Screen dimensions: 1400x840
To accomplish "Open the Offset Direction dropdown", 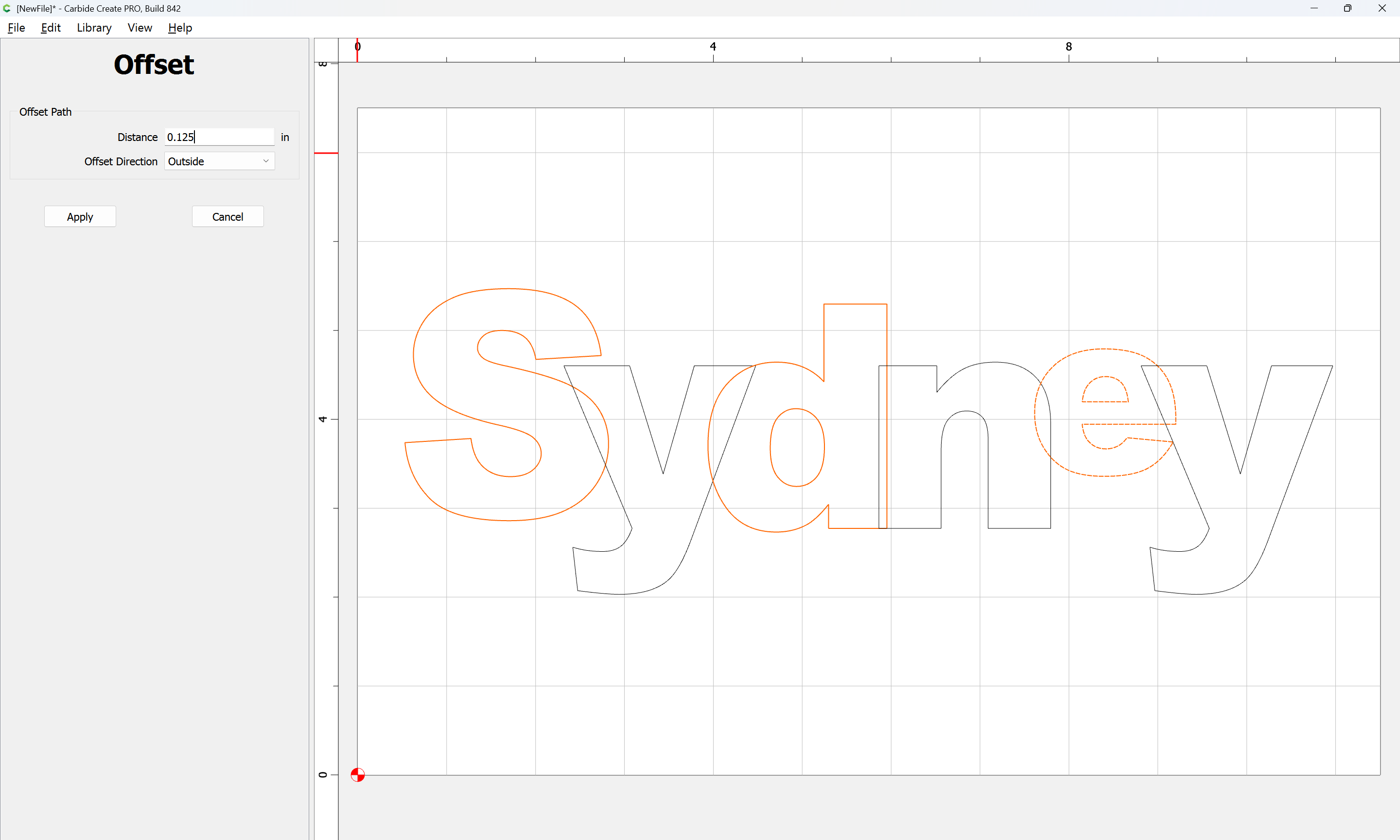I will coord(219,161).
